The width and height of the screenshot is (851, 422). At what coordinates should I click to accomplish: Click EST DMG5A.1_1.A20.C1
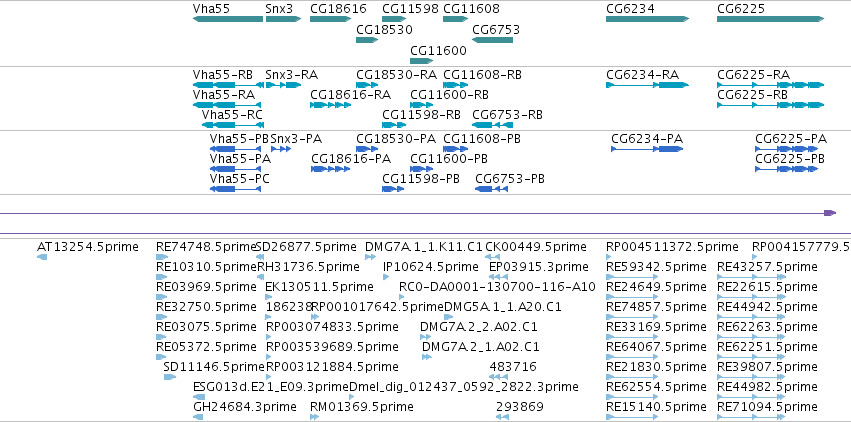pos(503,306)
